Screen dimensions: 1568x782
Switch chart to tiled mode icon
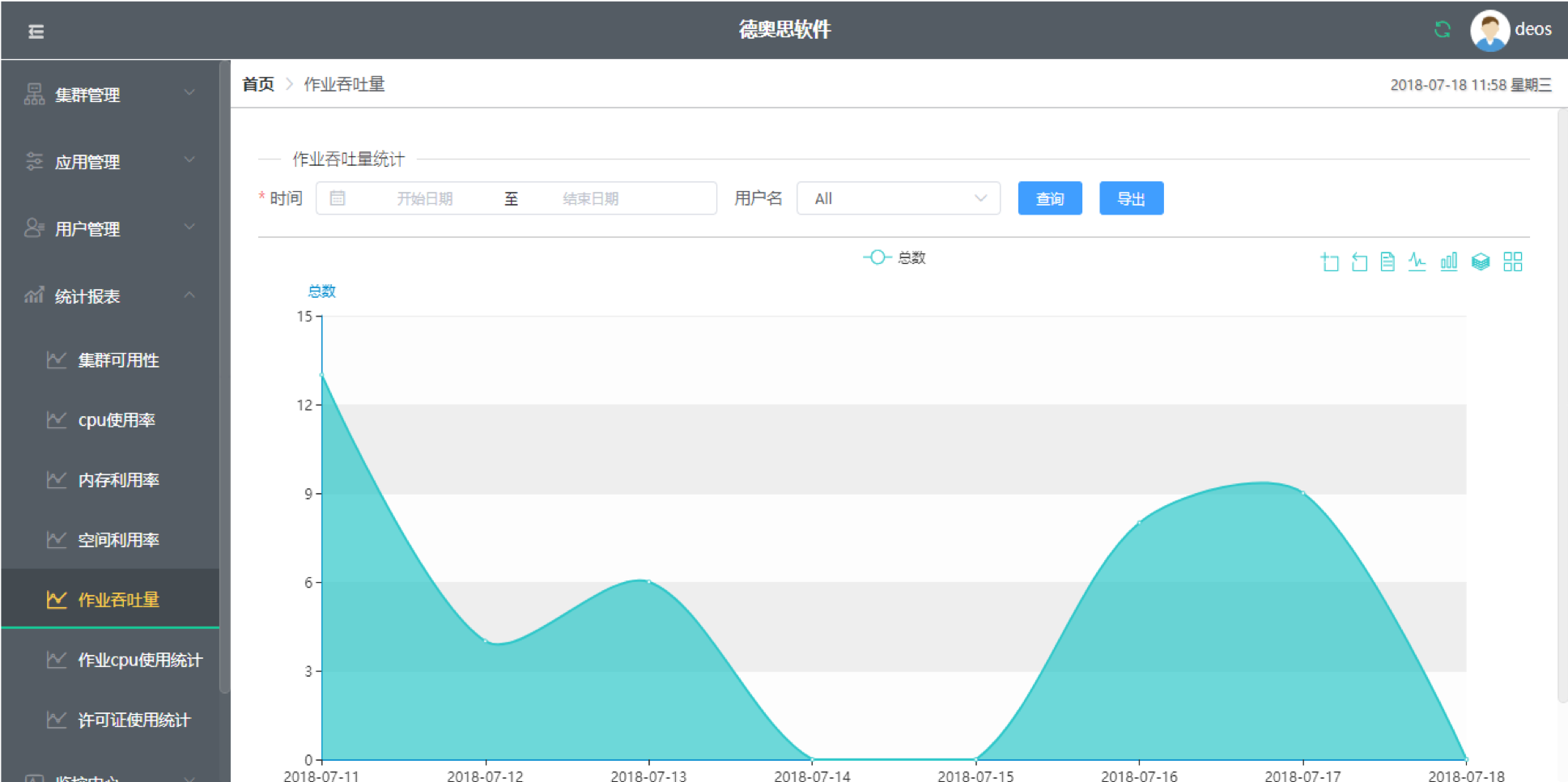coord(1512,261)
